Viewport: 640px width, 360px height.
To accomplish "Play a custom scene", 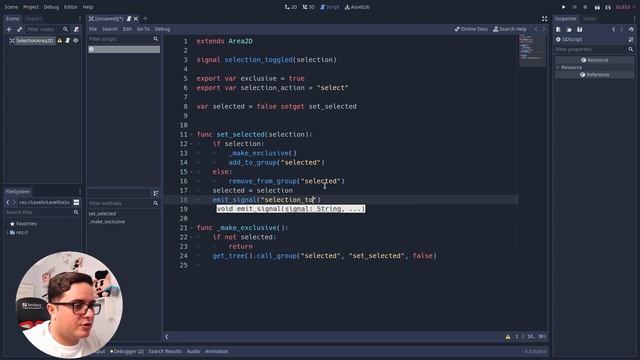I will tap(608, 7).
